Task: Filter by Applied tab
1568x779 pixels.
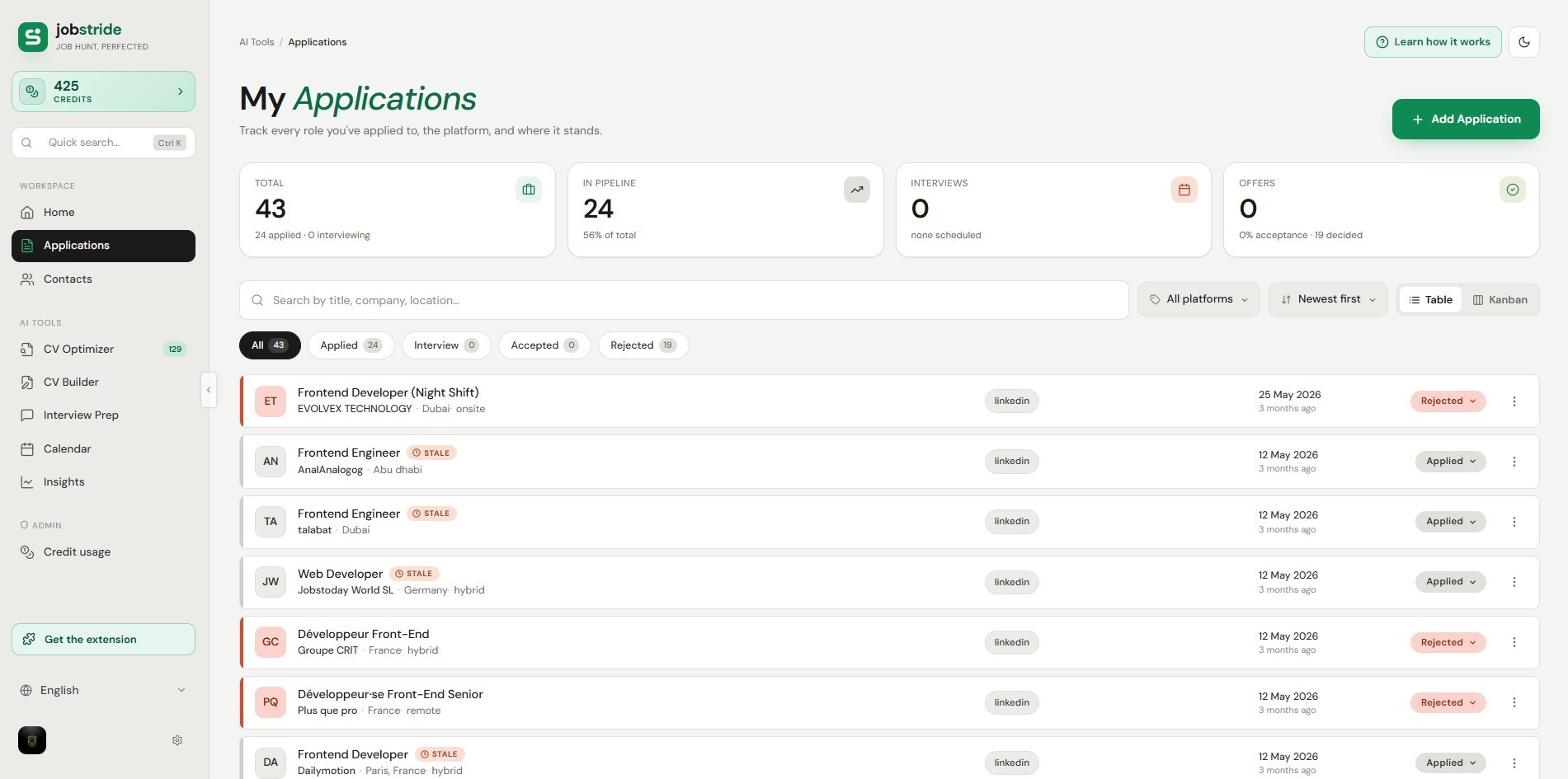Action: click(351, 345)
